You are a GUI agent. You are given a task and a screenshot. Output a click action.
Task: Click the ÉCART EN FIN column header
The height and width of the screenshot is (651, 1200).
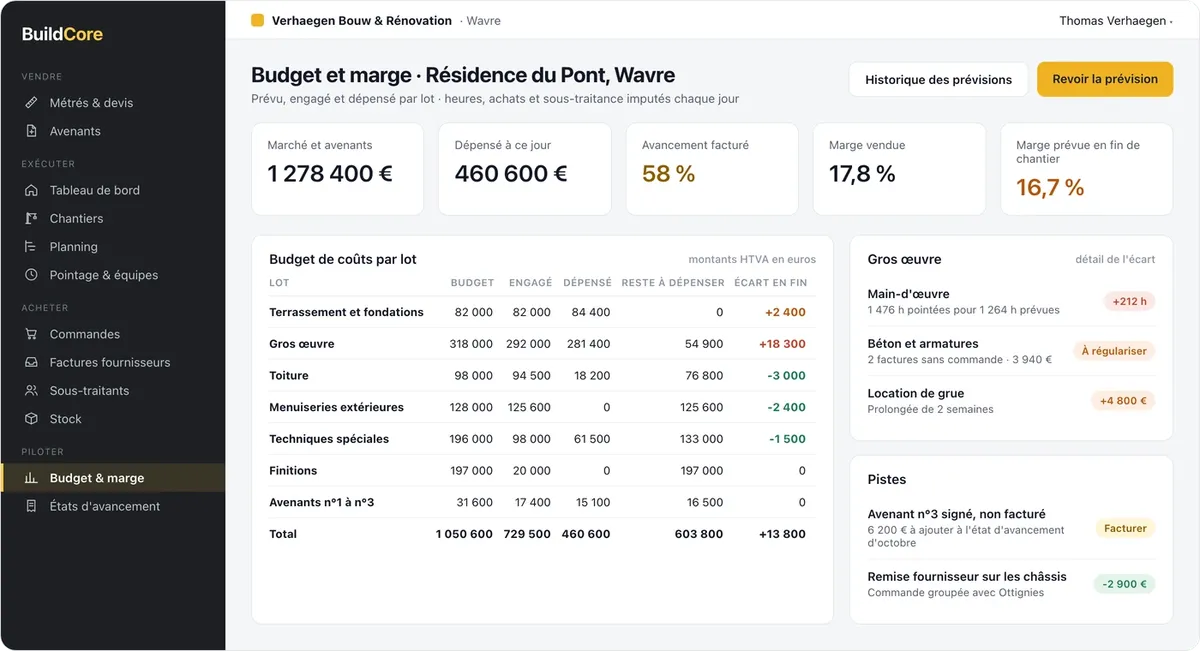point(770,283)
